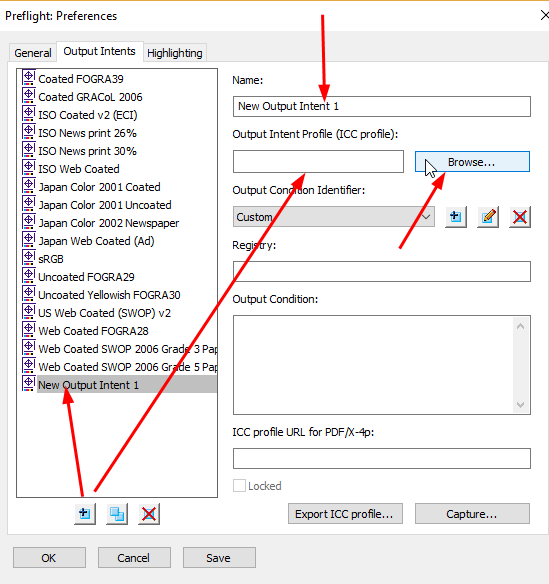Image resolution: width=549 pixels, height=584 pixels.
Task: Select Uncoated FOGRA29 entry
Action: (86, 277)
